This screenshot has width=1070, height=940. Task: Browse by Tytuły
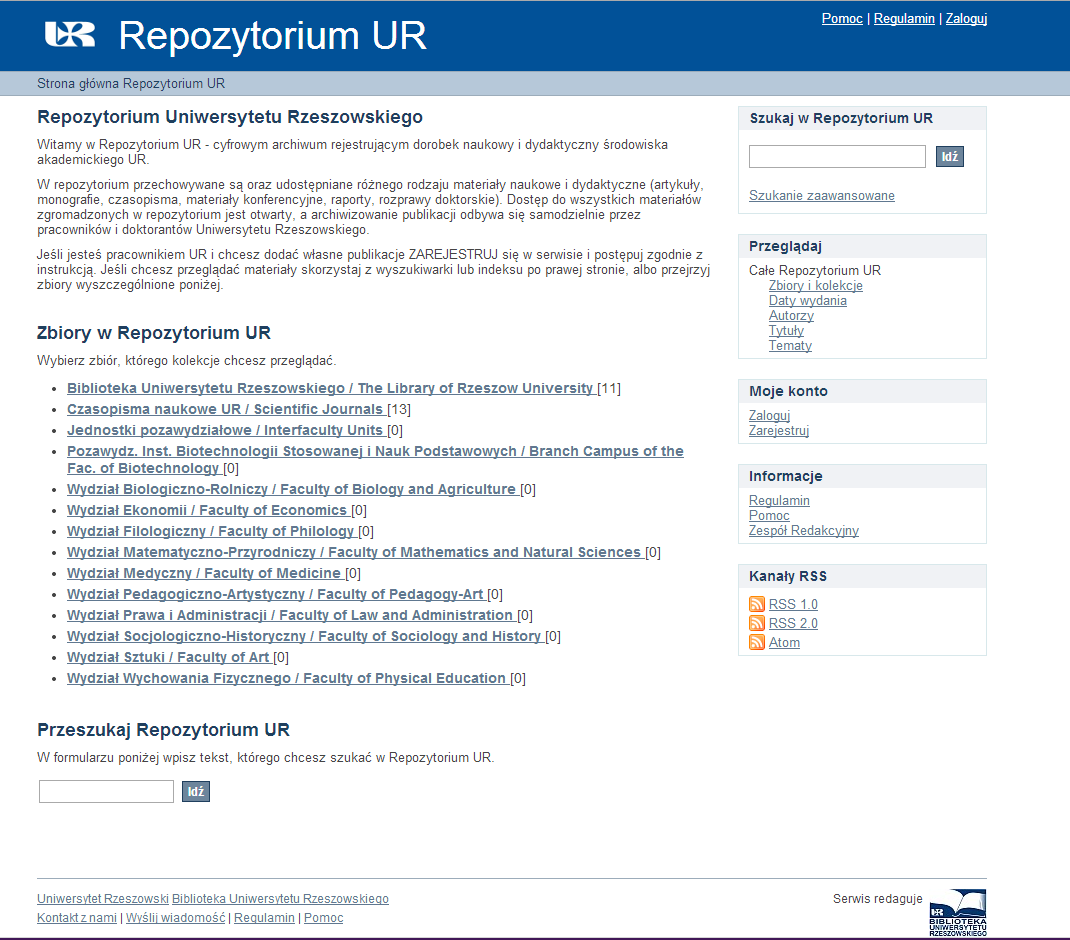(786, 330)
